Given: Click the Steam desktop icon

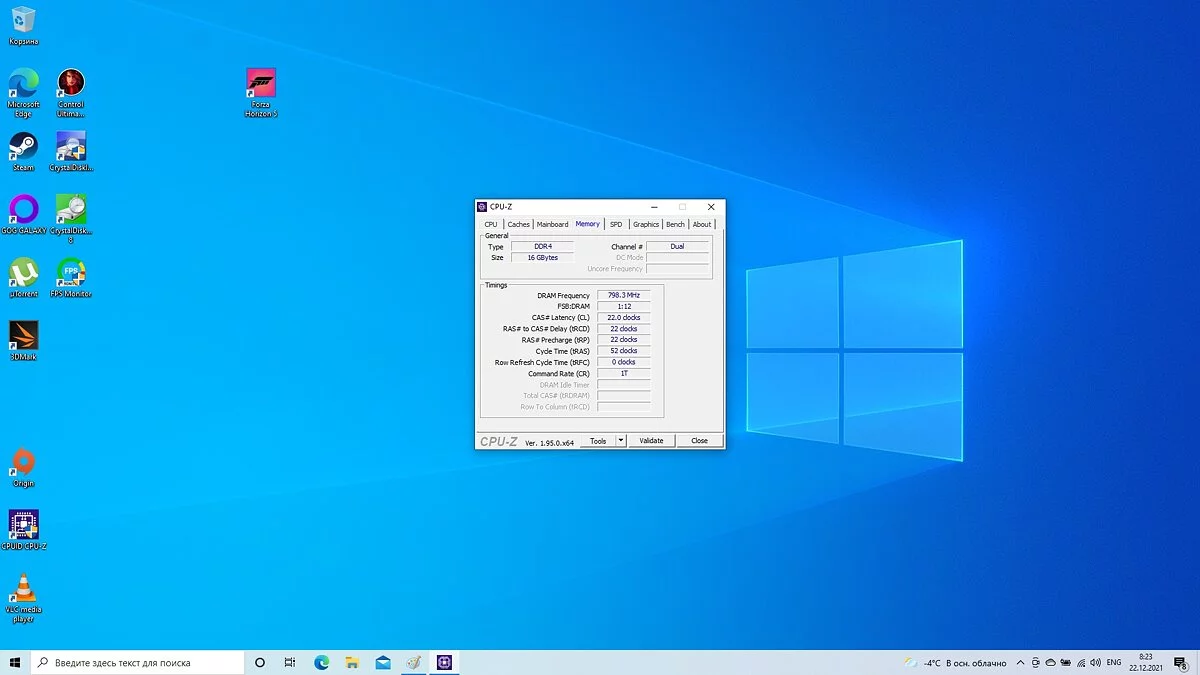Looking at the screenshot, I should (23, 147).
